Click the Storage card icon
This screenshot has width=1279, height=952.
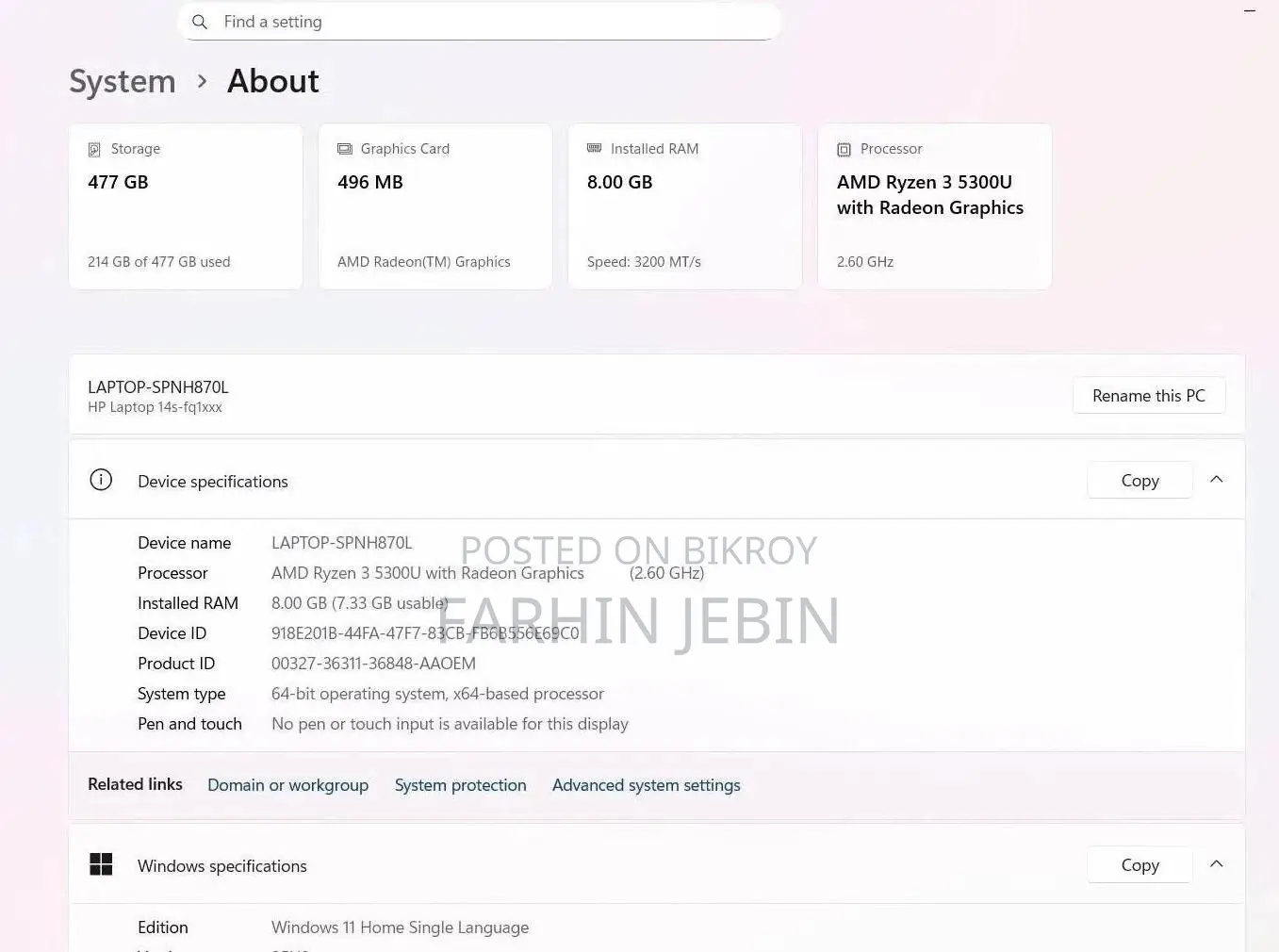(x=94, y=149)
